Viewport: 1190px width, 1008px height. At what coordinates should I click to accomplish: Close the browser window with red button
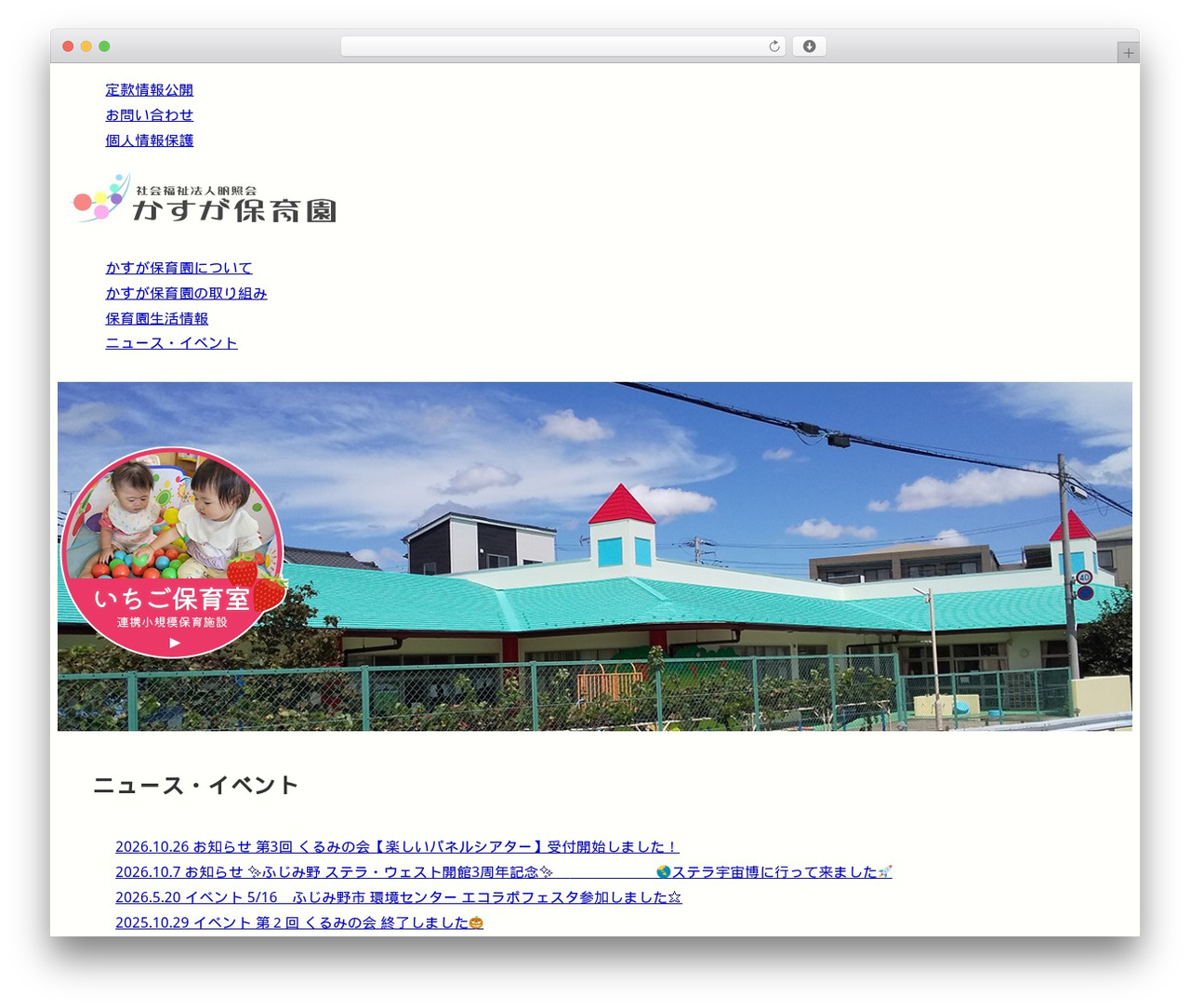pyautogui.click(x=68, y=46)
